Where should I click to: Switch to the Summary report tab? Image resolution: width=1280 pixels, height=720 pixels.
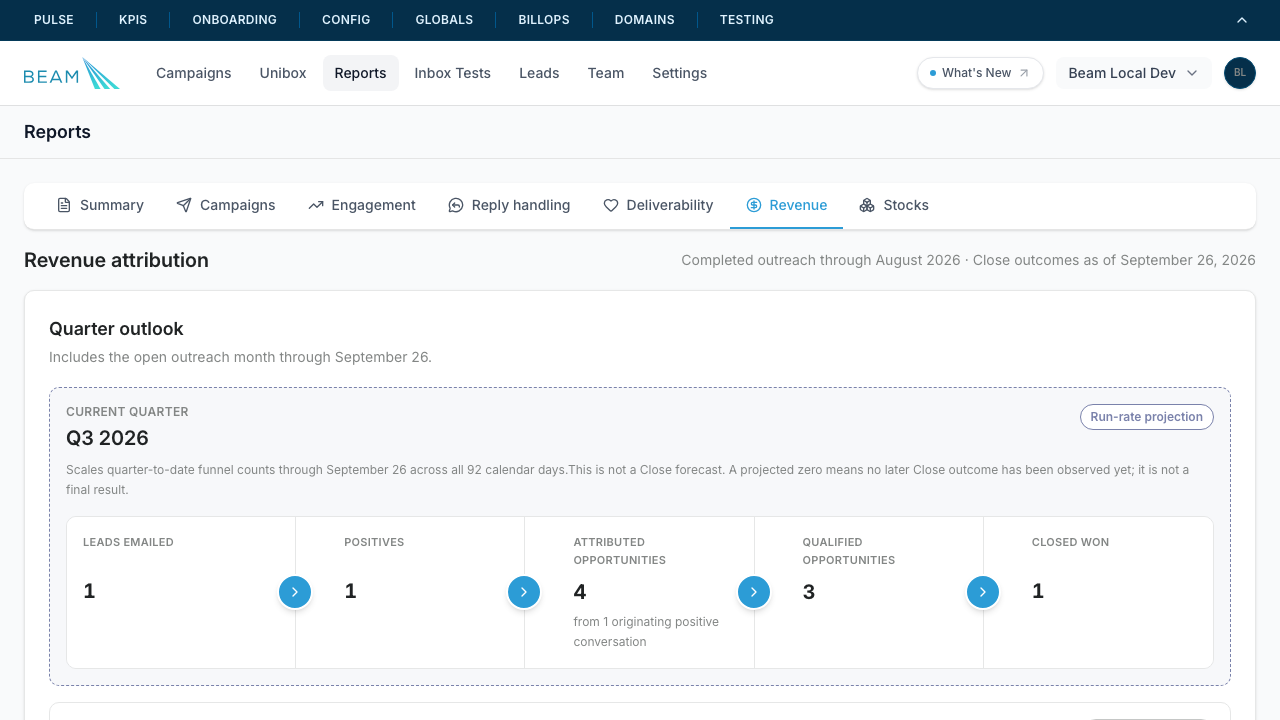click(100, 205)
